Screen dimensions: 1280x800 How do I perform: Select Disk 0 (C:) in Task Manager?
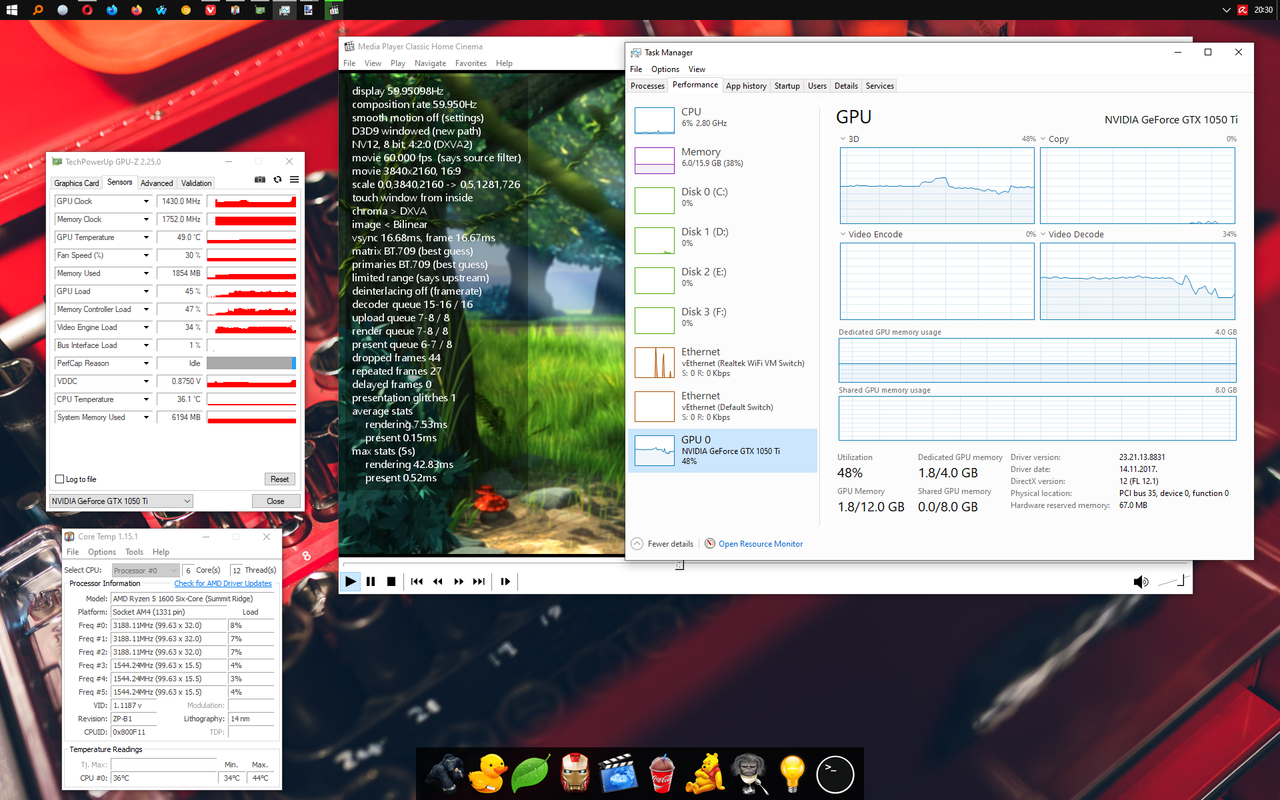722,199
